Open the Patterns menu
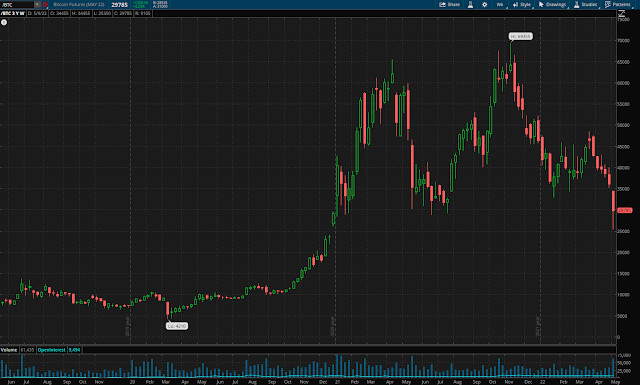The width and height of the screenshot is (640, 385). (x=618, y=4)
